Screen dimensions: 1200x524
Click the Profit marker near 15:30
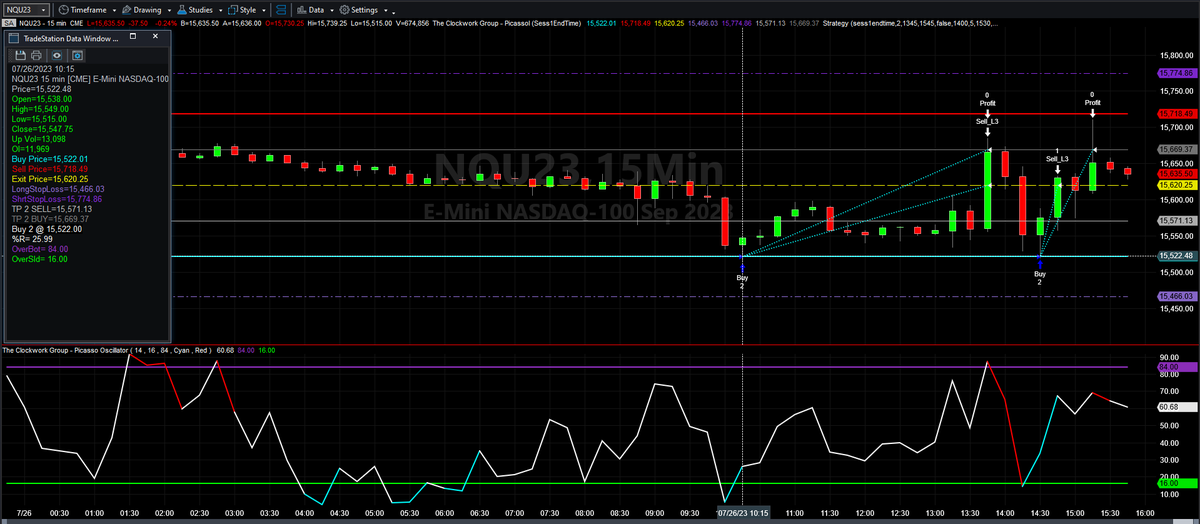[x=1093, y=102]
